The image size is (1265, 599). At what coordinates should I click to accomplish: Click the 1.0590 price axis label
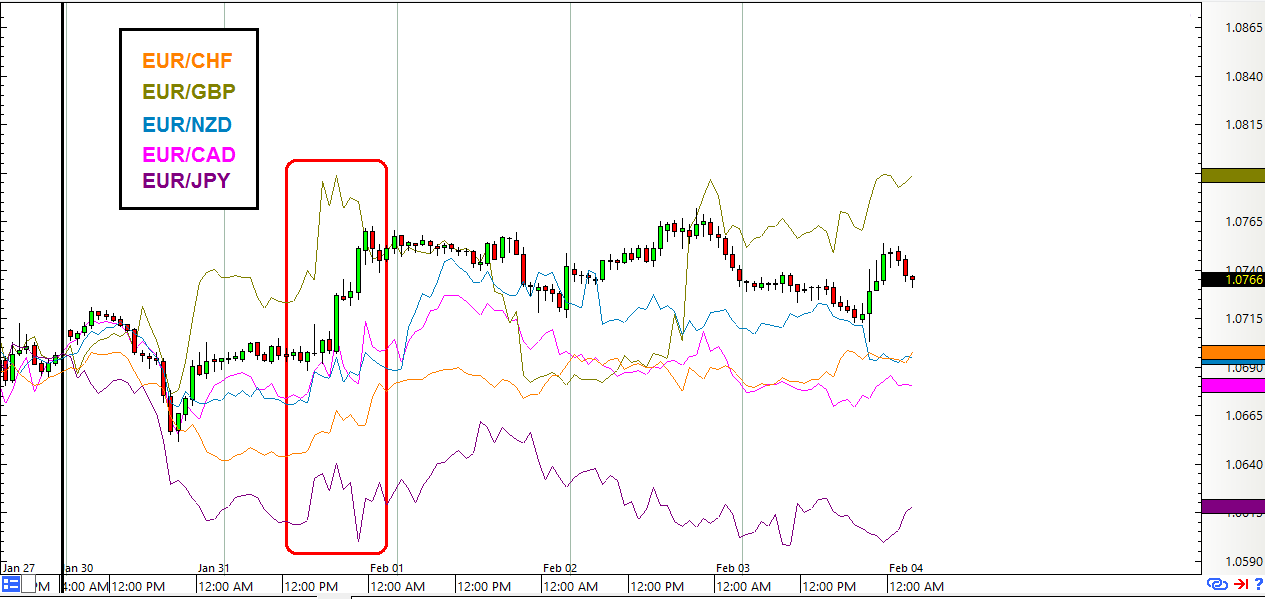pyautogui.click(x=1244, y=561)
